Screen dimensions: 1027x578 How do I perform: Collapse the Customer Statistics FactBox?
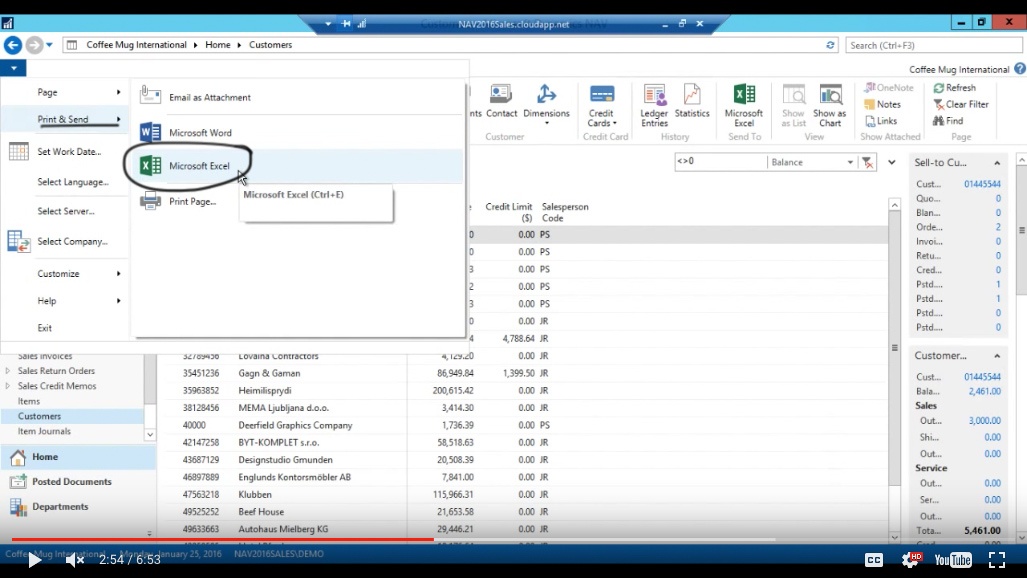(997, 356)
